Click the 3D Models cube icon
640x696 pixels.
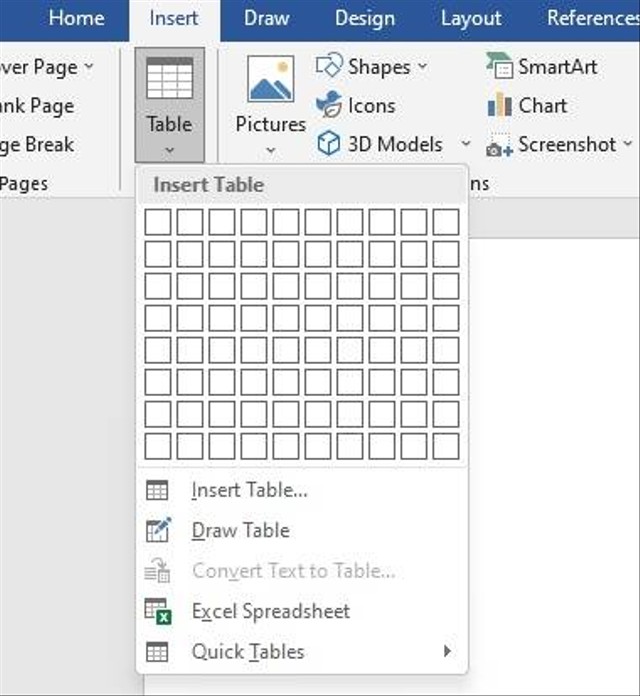pyautogui.click(x=329, y=144)
